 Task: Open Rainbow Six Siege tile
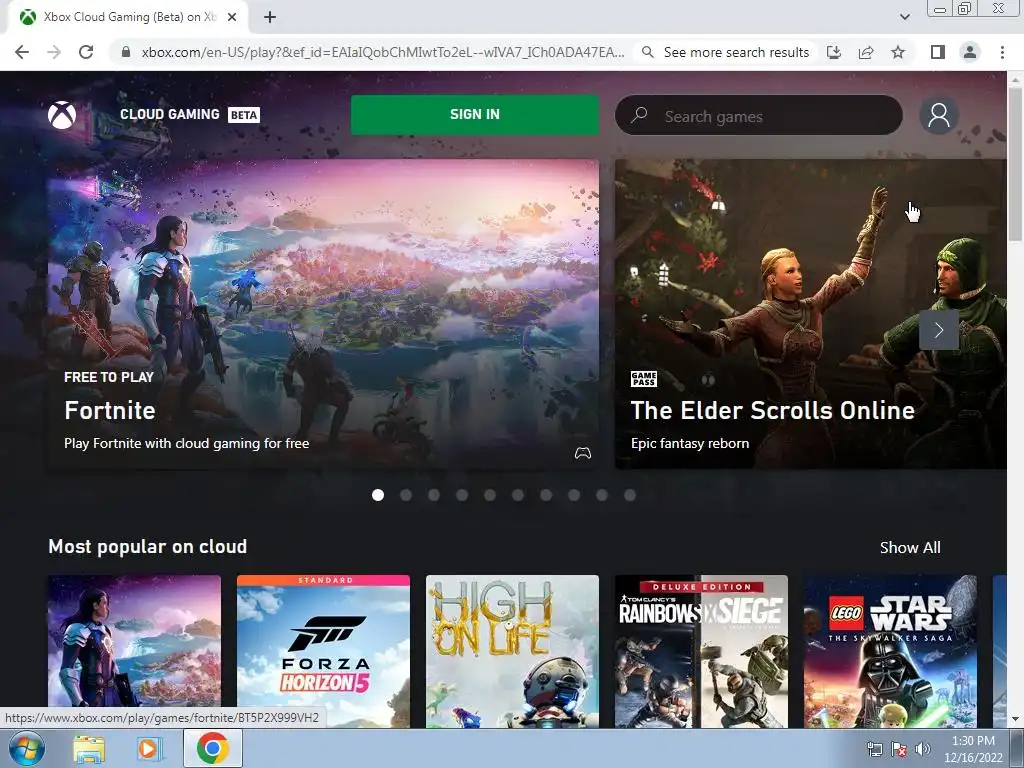click(701, 651)
